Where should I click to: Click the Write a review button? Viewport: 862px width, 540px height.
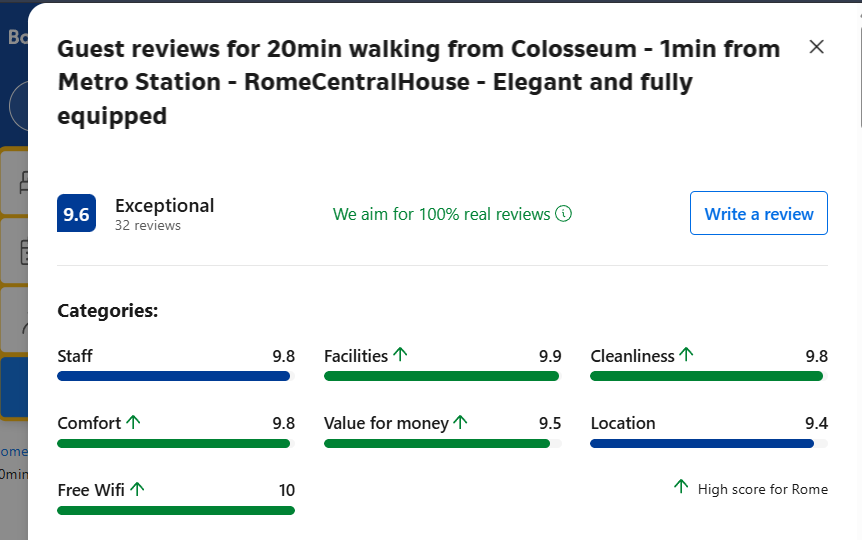[759, 213]
